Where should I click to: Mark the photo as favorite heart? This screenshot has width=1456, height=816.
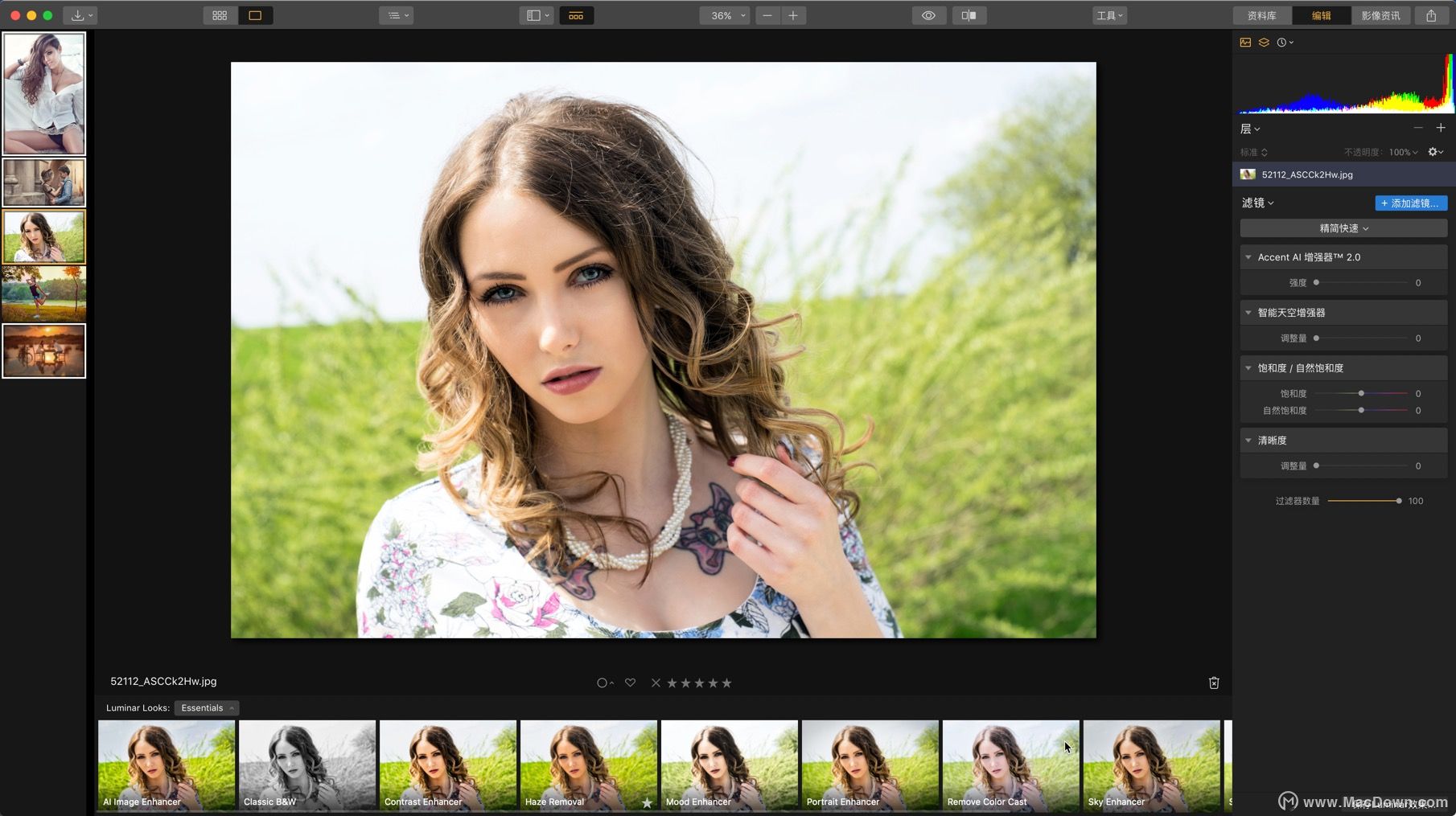pos(631,683)
